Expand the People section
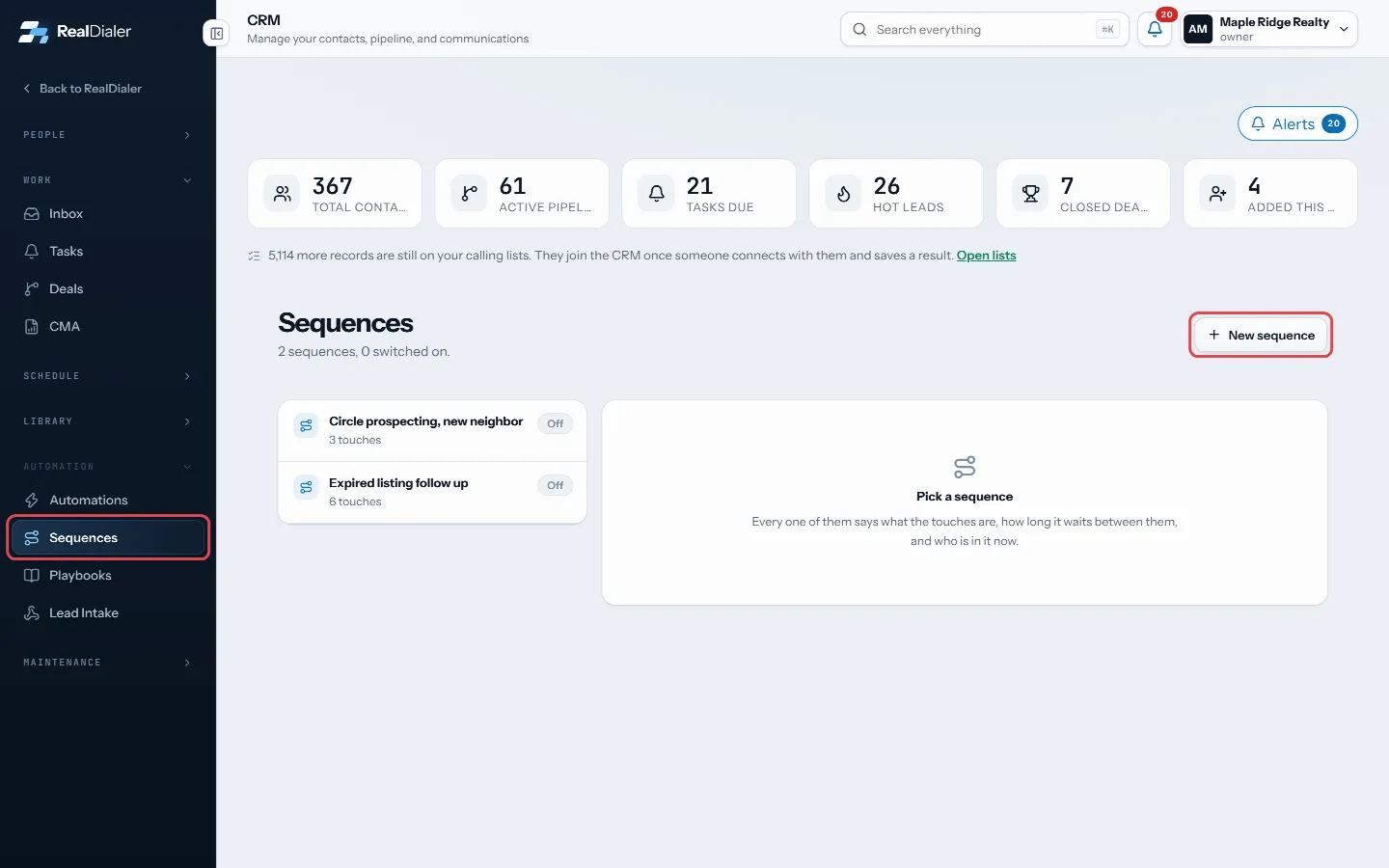The height and width of the screenshot is (868, 1389). tap(108, 135)
